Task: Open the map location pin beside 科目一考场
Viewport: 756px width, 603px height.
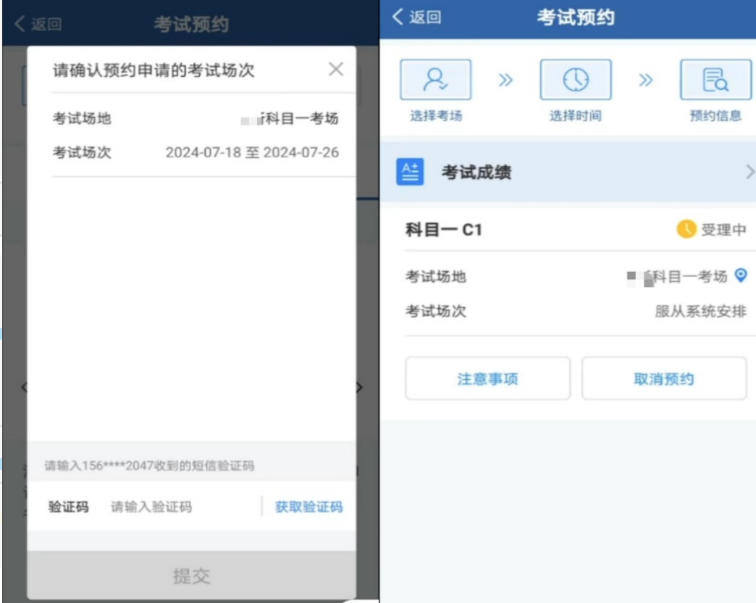Action: click(741, 275)
